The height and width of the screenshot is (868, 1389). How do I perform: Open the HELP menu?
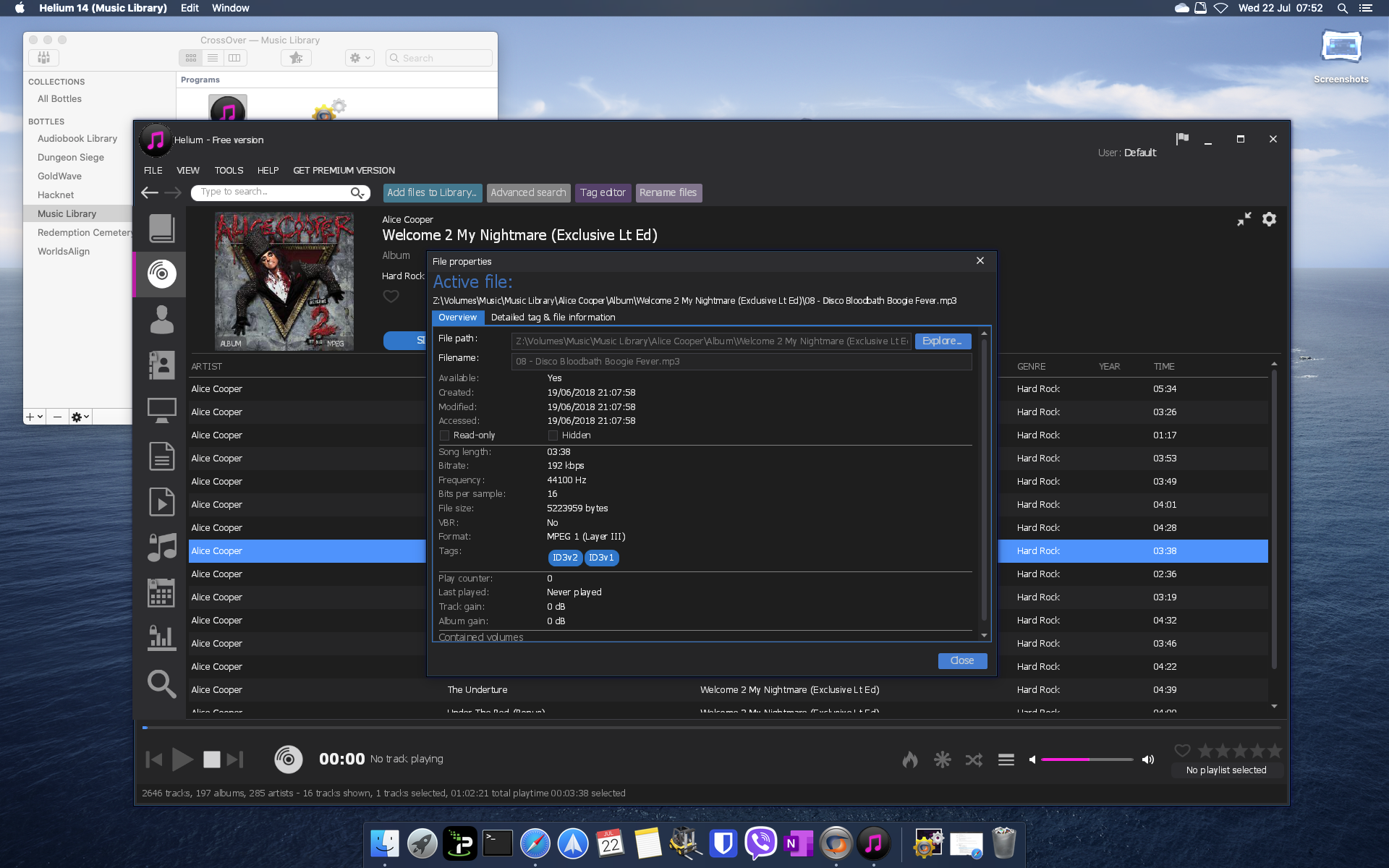pyautogui.click(x=268, y=171)
